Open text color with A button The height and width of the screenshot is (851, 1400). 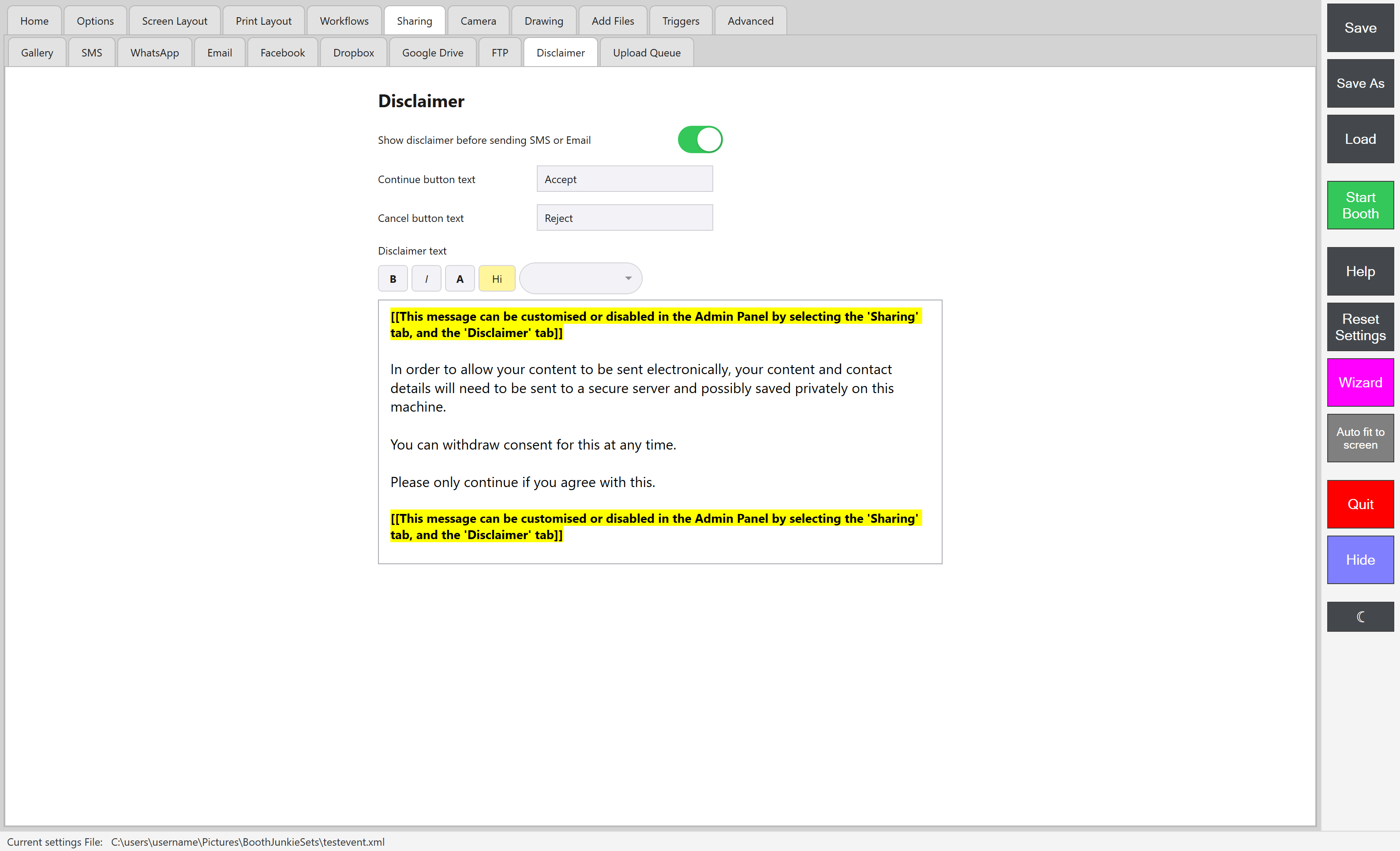[460, 278]
